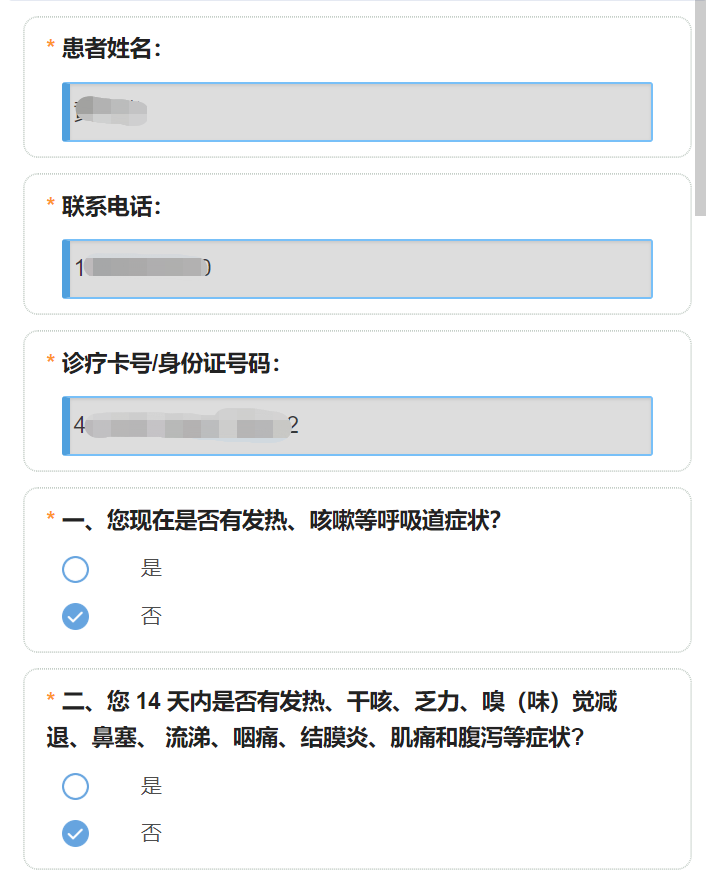Viewport: 714px width, 879px height.
Task: Click question 一 text about 呼吸道症状
Action: tap(281, 520)
